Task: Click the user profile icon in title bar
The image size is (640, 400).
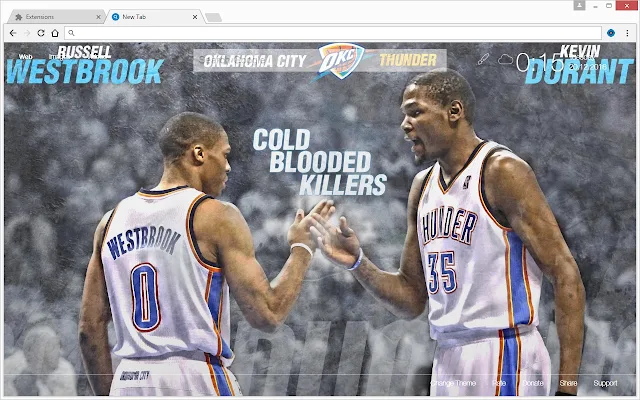Action: 579,5
